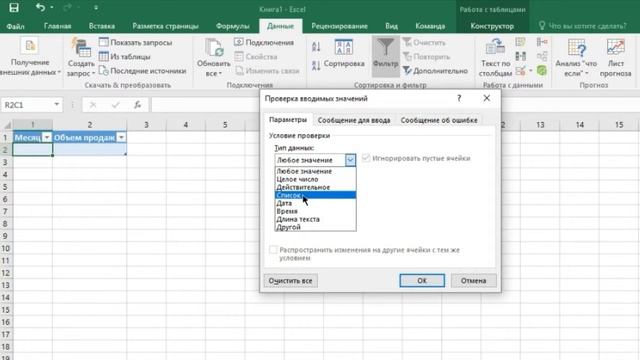Click the dialog help question mark

coord(459,98)
